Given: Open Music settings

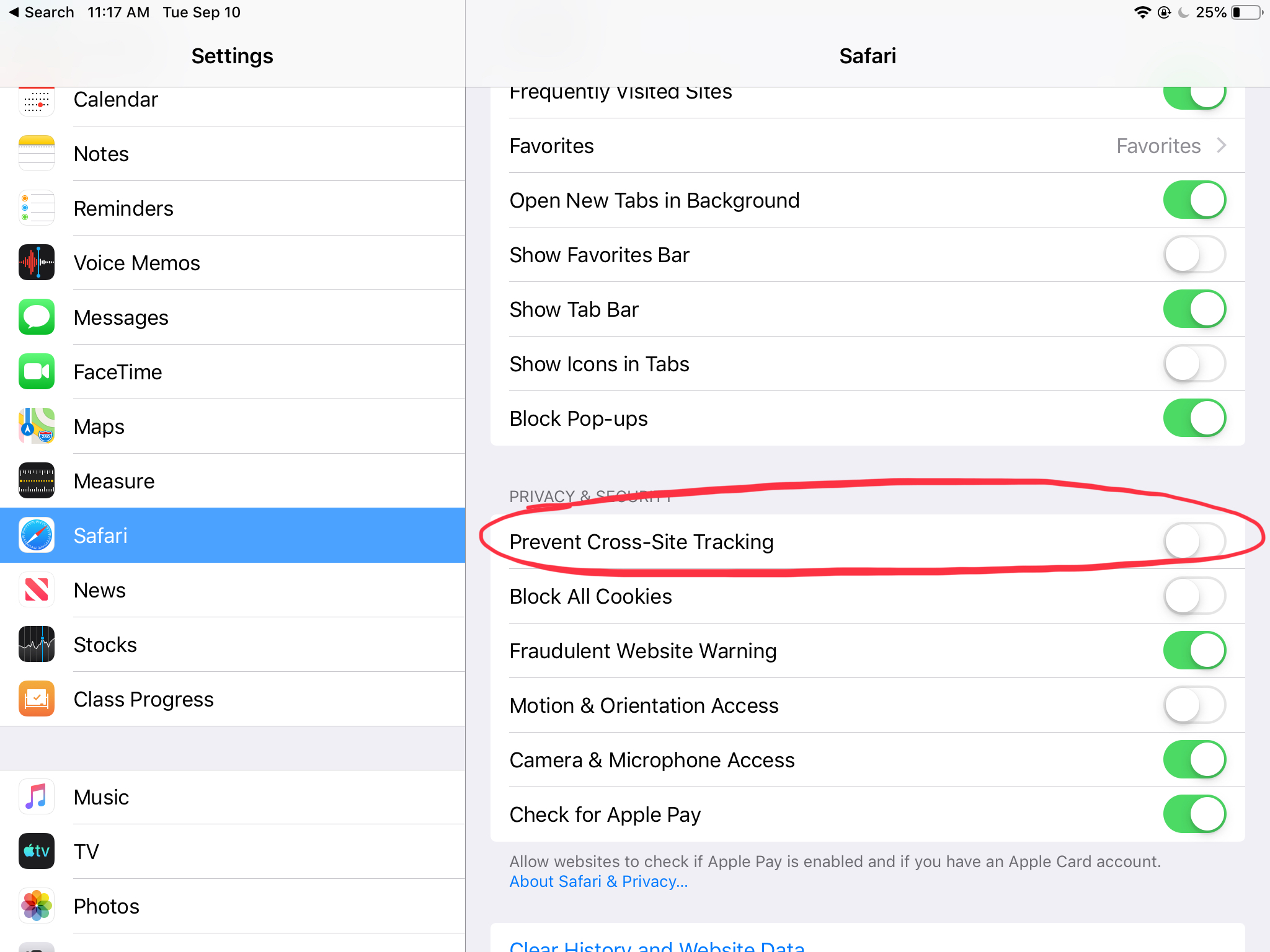Looking at the screenshot, I should pos(233,797).
